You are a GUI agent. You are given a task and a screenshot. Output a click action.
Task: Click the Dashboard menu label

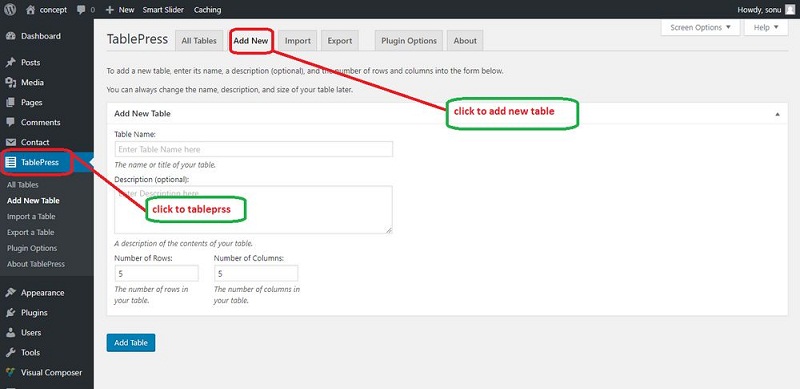[x=41, y=36]
